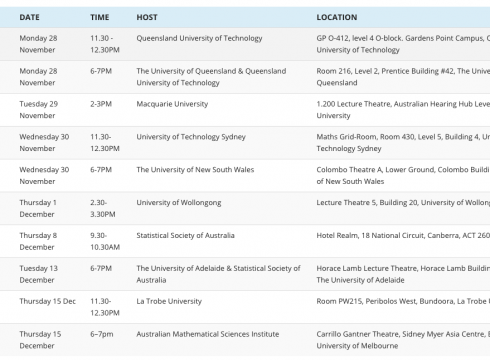This screenshot has height=360, width=490.
Task: Click the TIME column header
Action: point(99,17)
